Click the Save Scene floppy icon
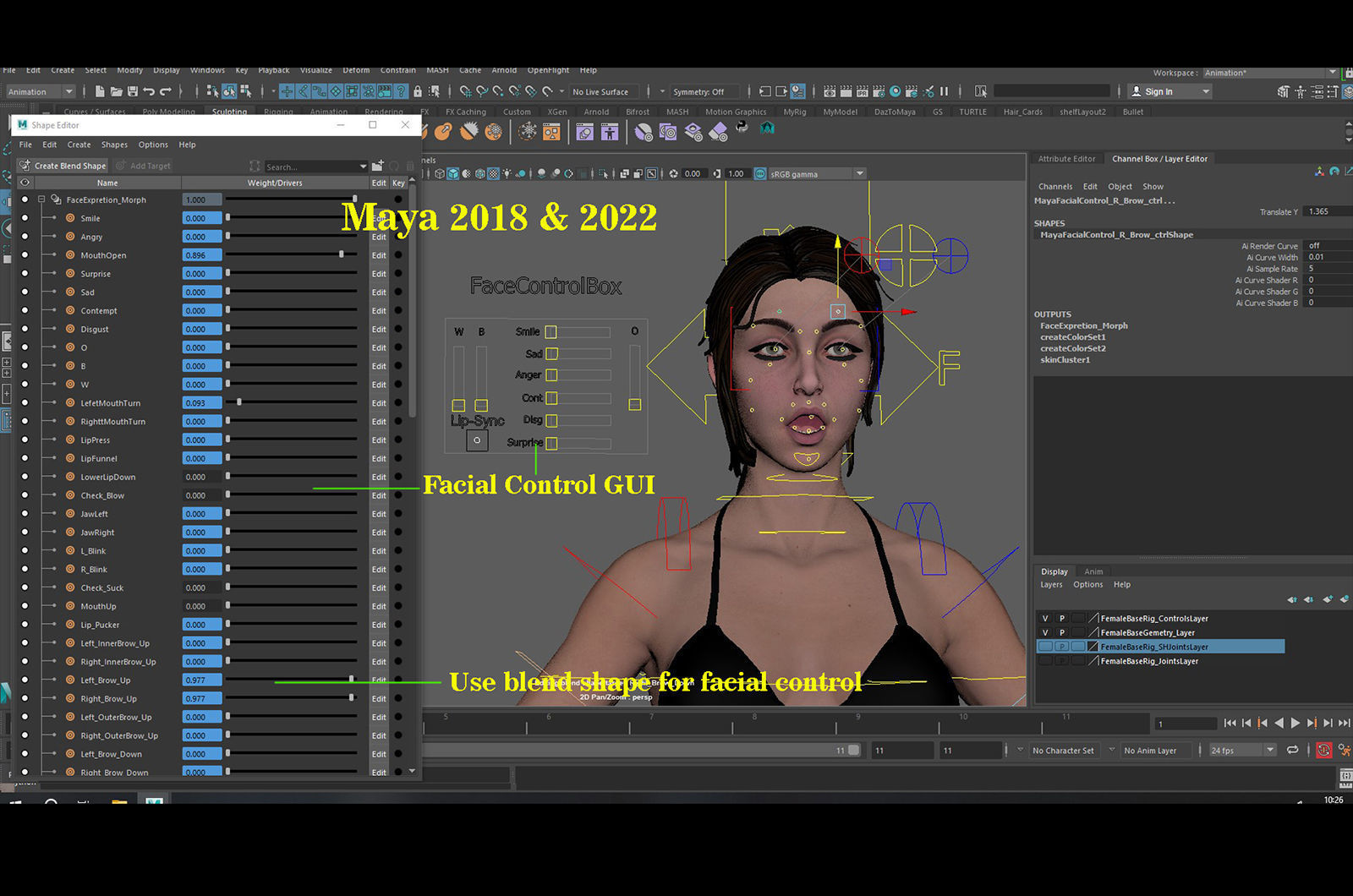The height and width of the screenshot is (896, 1353). coord(133,91)
